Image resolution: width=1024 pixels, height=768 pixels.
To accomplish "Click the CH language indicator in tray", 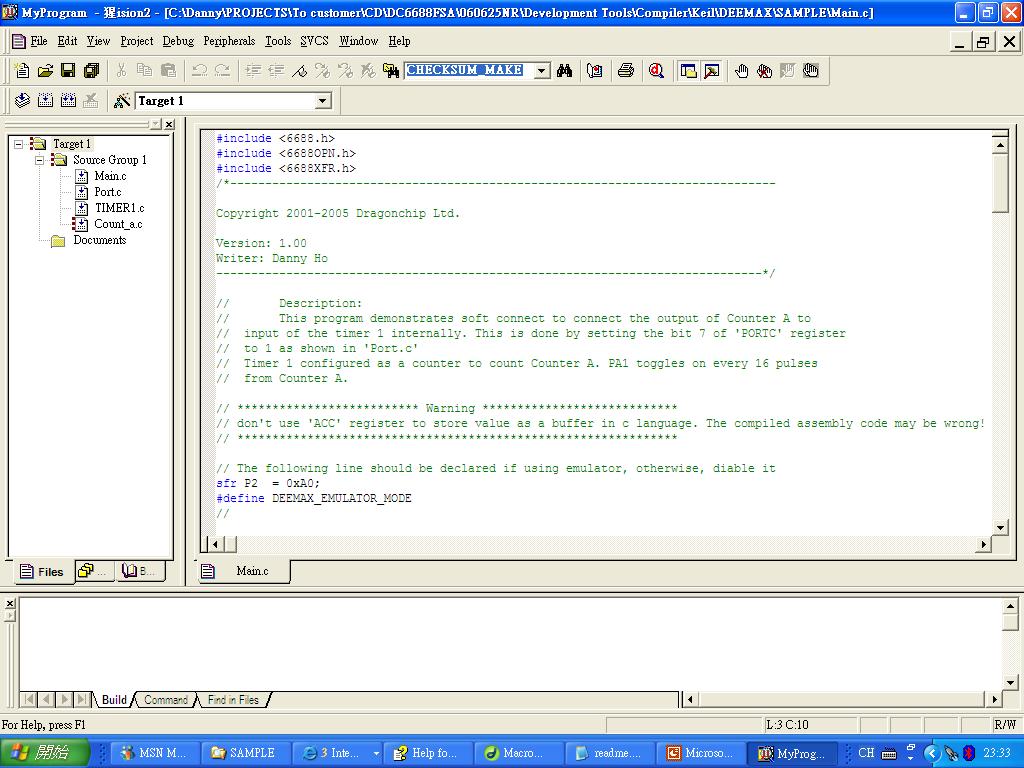I will pyautogui.click(x=867, y=753).
